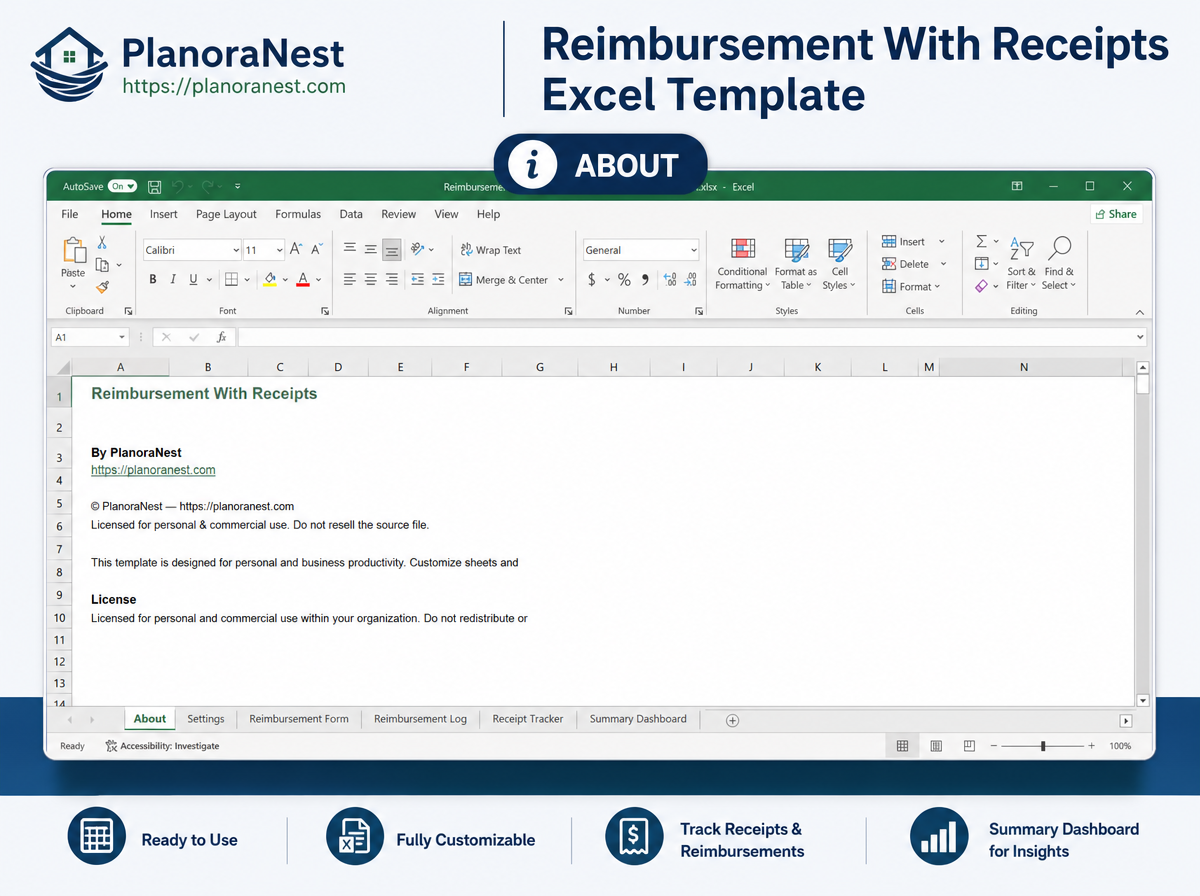Open the Calibri font name dropdown
This screenshot has width=1200, height=896.
pyautogui.click(x=236, y=251)
